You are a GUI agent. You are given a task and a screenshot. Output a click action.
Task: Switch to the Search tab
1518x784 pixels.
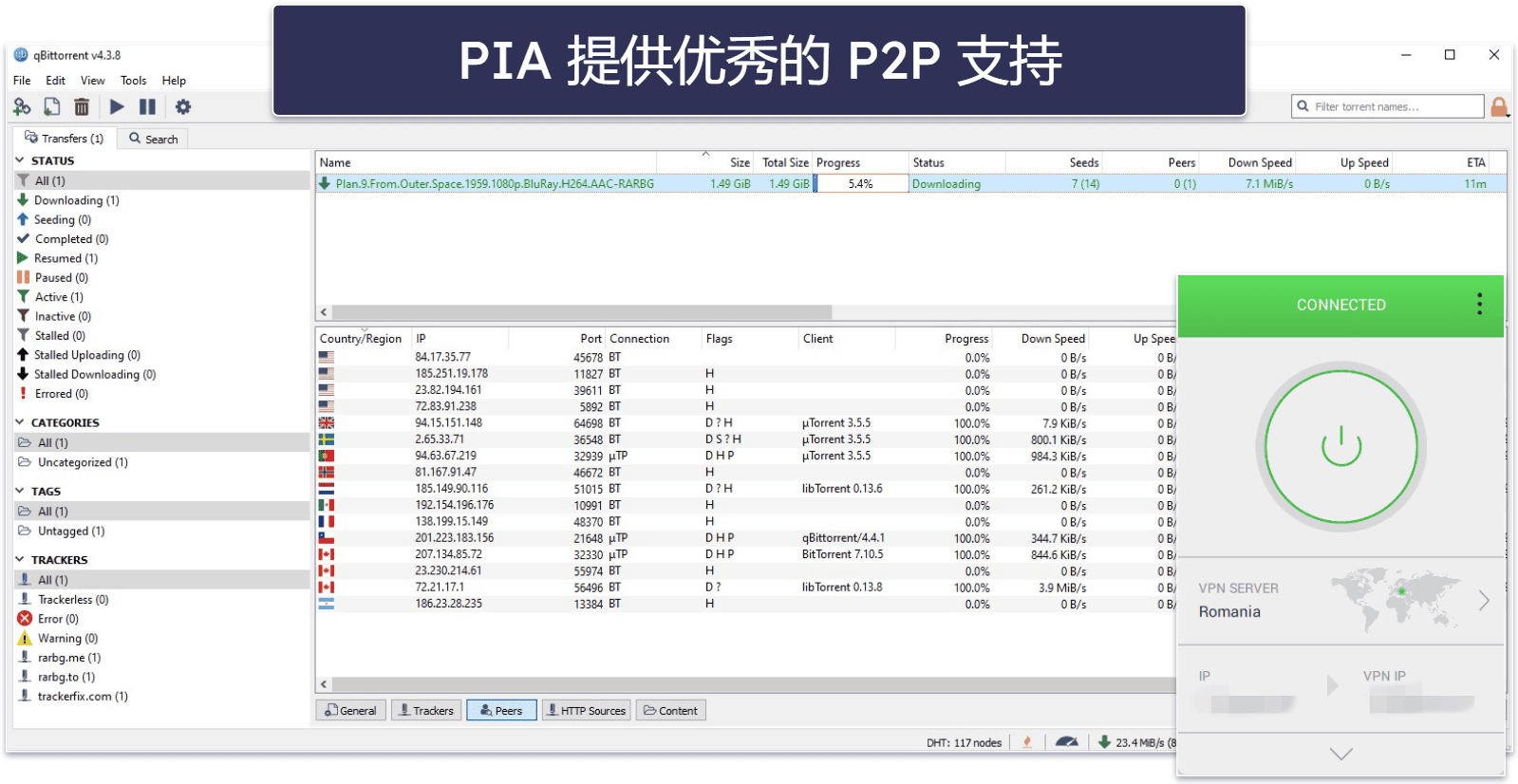coord(153,139)
